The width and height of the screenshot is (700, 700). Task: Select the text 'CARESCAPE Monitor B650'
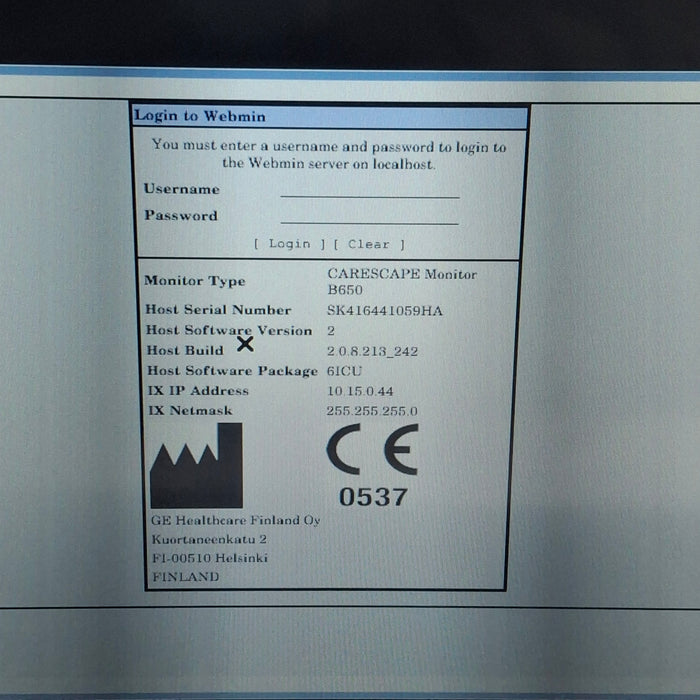(402, 282)
